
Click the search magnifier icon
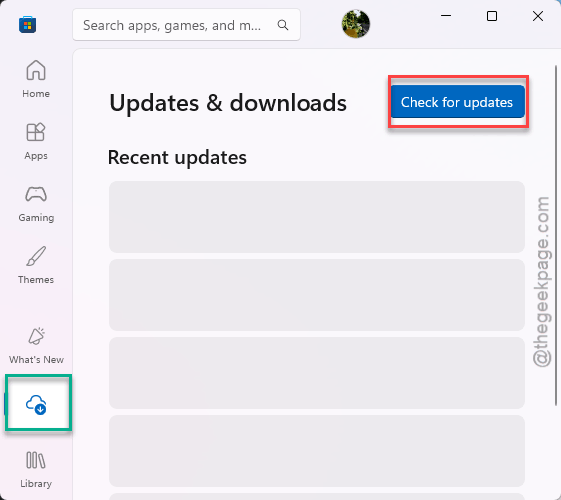[x=283, y=25]
